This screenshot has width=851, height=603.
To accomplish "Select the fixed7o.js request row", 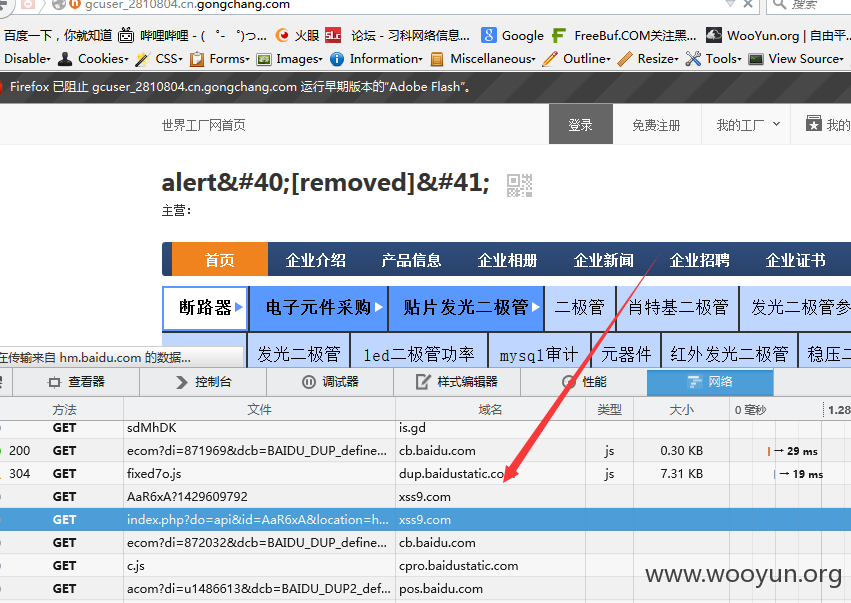I will coord(426,474).
